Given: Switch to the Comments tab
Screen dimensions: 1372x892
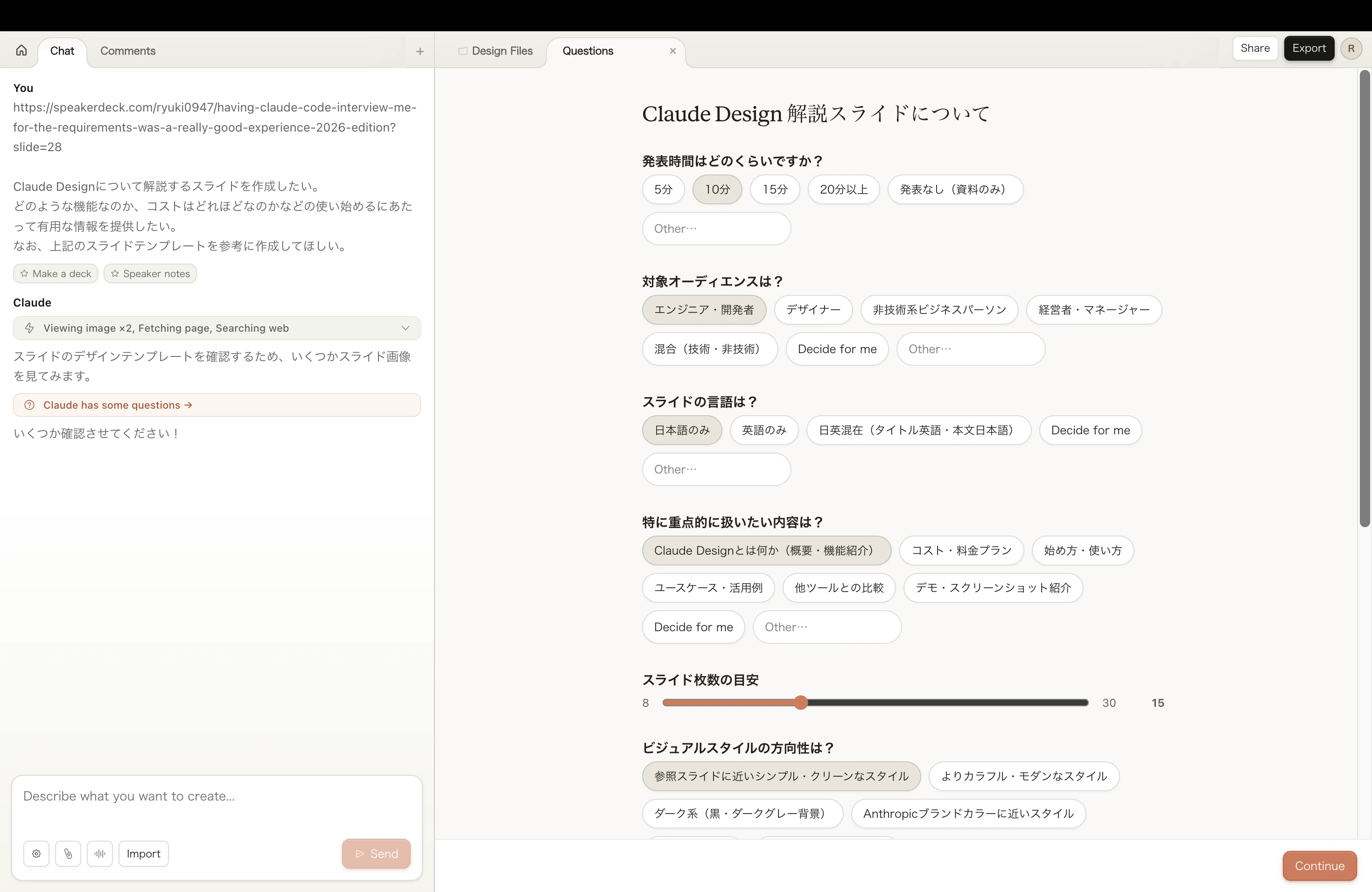Looking at the screenshot, I should [128, 51].
